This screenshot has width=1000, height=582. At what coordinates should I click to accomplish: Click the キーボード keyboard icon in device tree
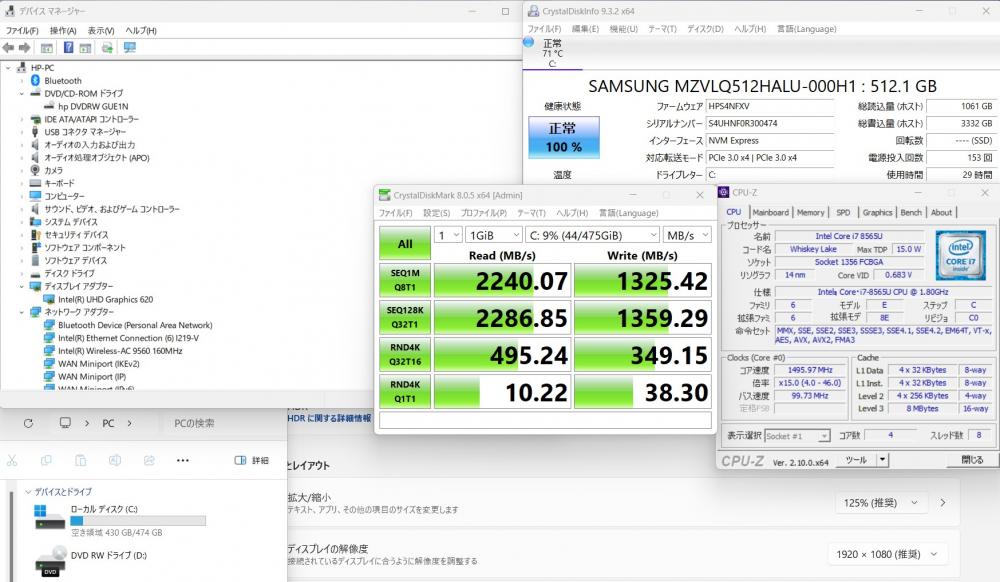tap(36, 183)
